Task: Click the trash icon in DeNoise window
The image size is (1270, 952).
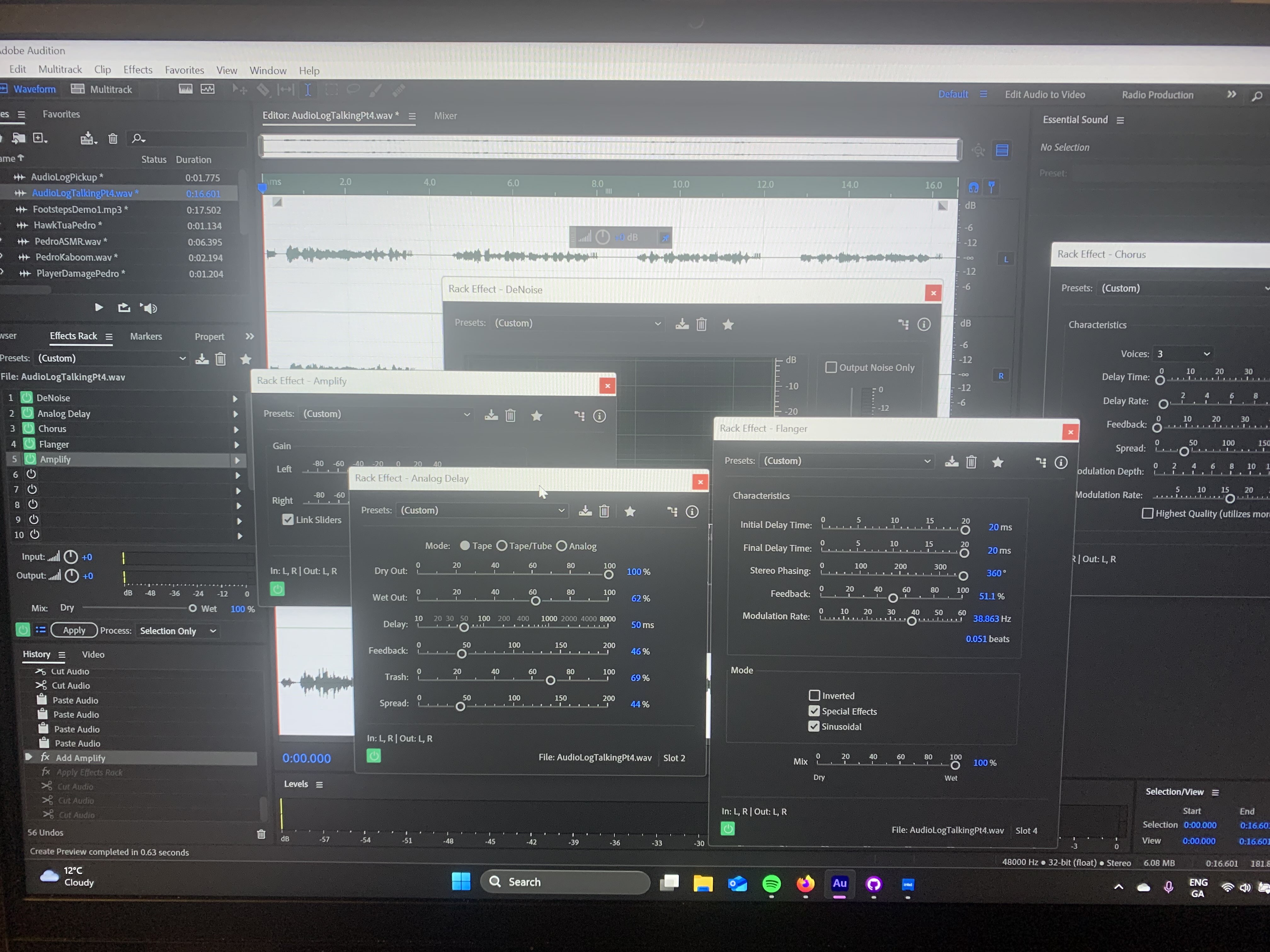Action: pyautogui.click(x=701, y=325)
